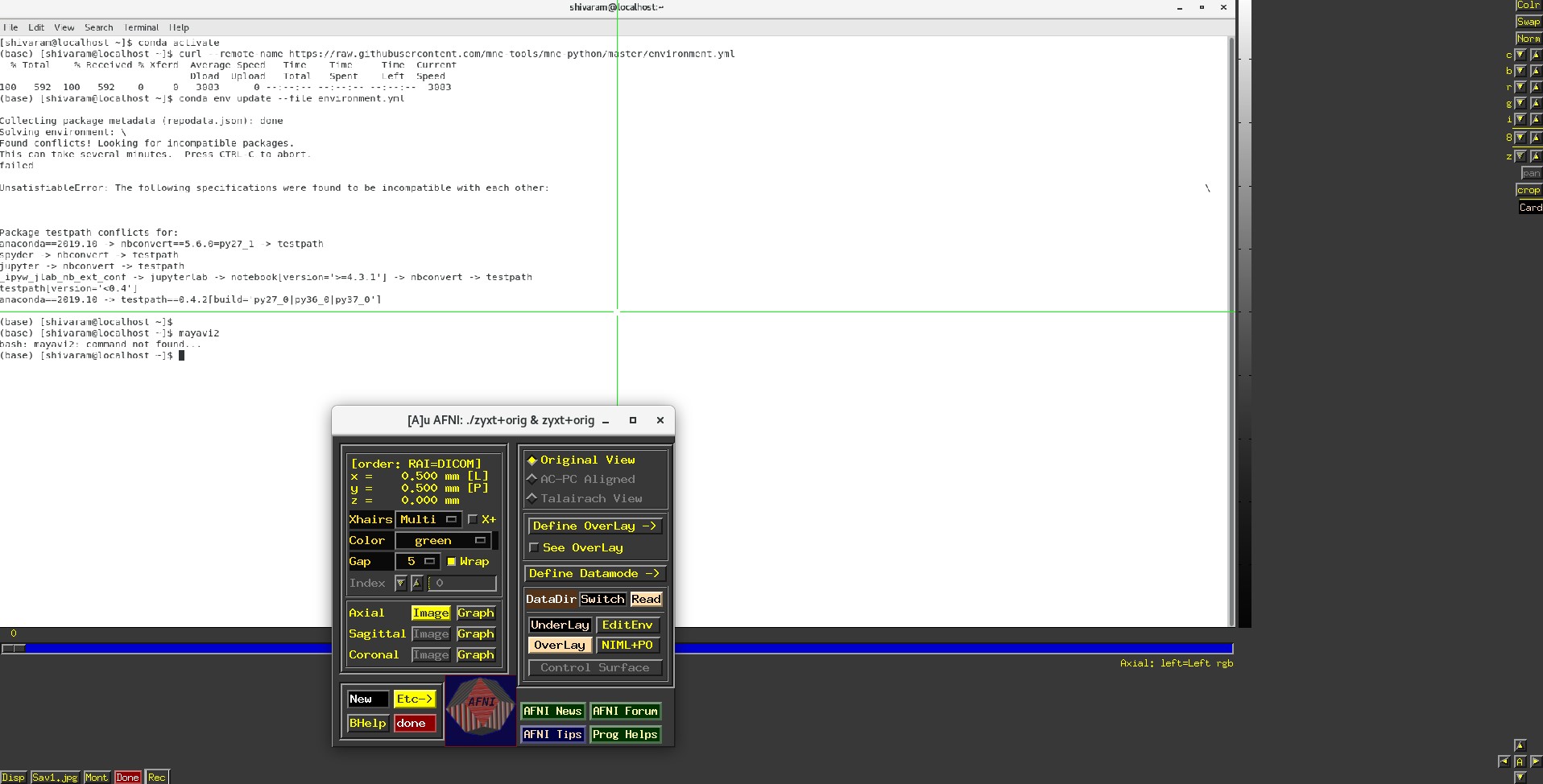
Task: Click the down arrow next to 'r' (rotate)
Action: pos(1520,87)
